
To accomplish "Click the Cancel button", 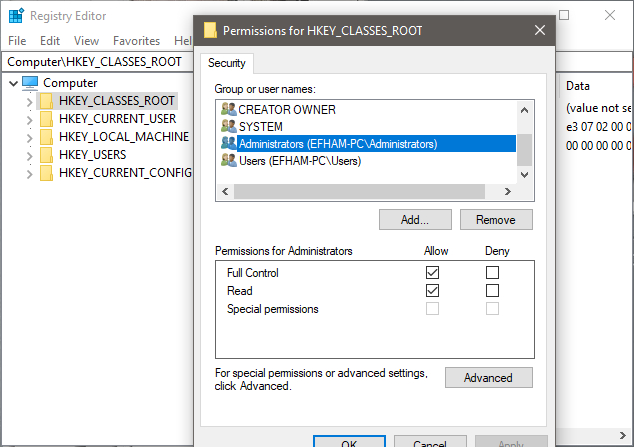I will point(430,441).
